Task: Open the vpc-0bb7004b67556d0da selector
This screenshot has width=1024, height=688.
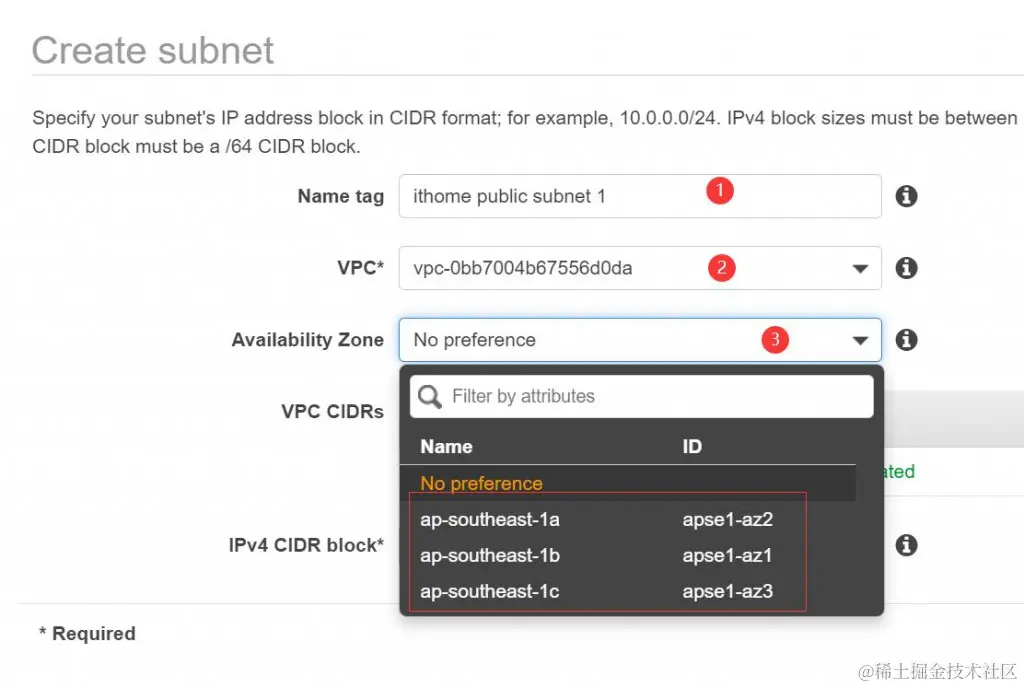Action: coord(640,268)
